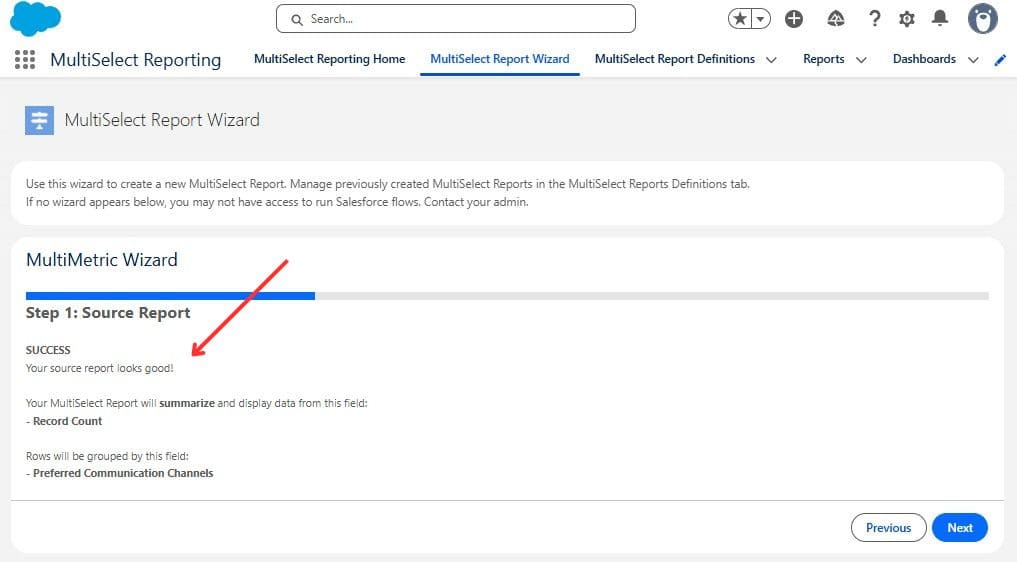Viewport: 1017px width, 562px height.
Task: Open the Dashboards tab
Action: (x=924, y=59)
